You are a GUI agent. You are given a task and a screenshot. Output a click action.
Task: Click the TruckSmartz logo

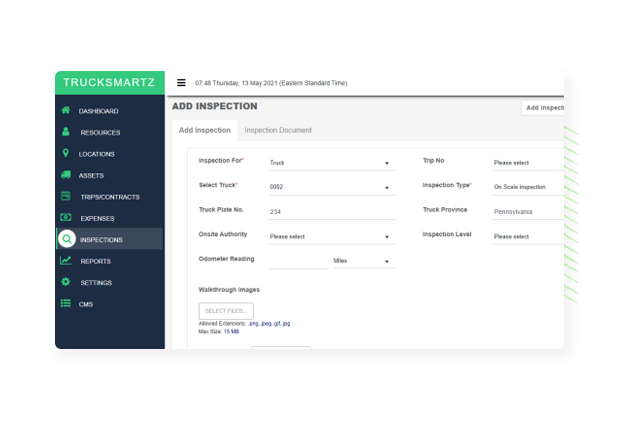pos(109,82)
